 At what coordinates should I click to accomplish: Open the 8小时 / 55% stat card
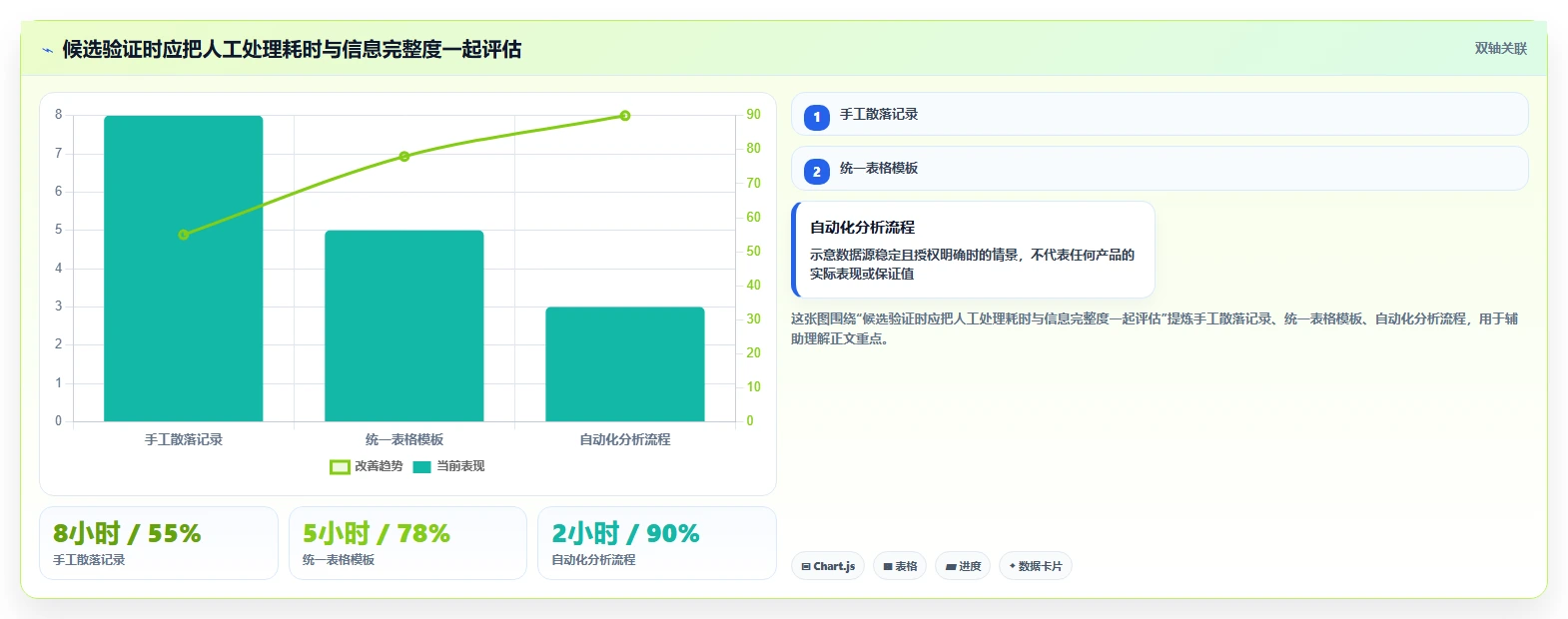coord(159,543)
